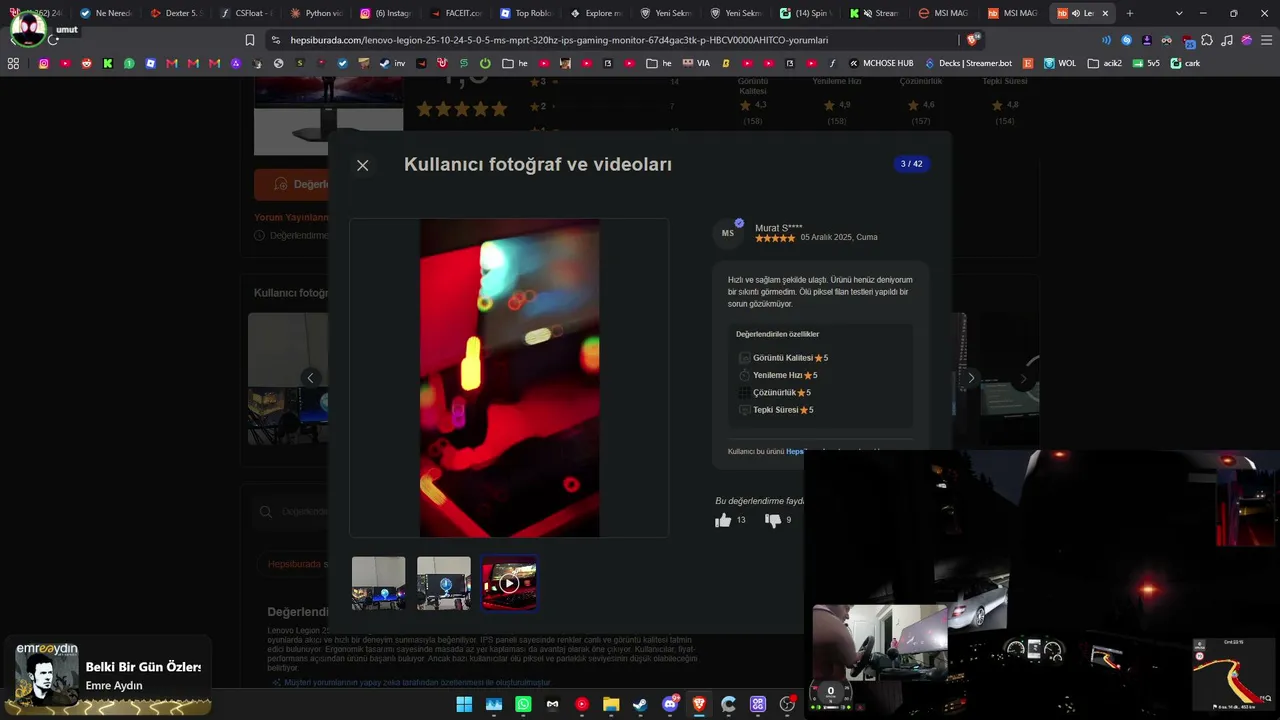1280x720 pixels.
Task: Open the MCHOSE HUB bookmark
Action: [x=881, y=63]
